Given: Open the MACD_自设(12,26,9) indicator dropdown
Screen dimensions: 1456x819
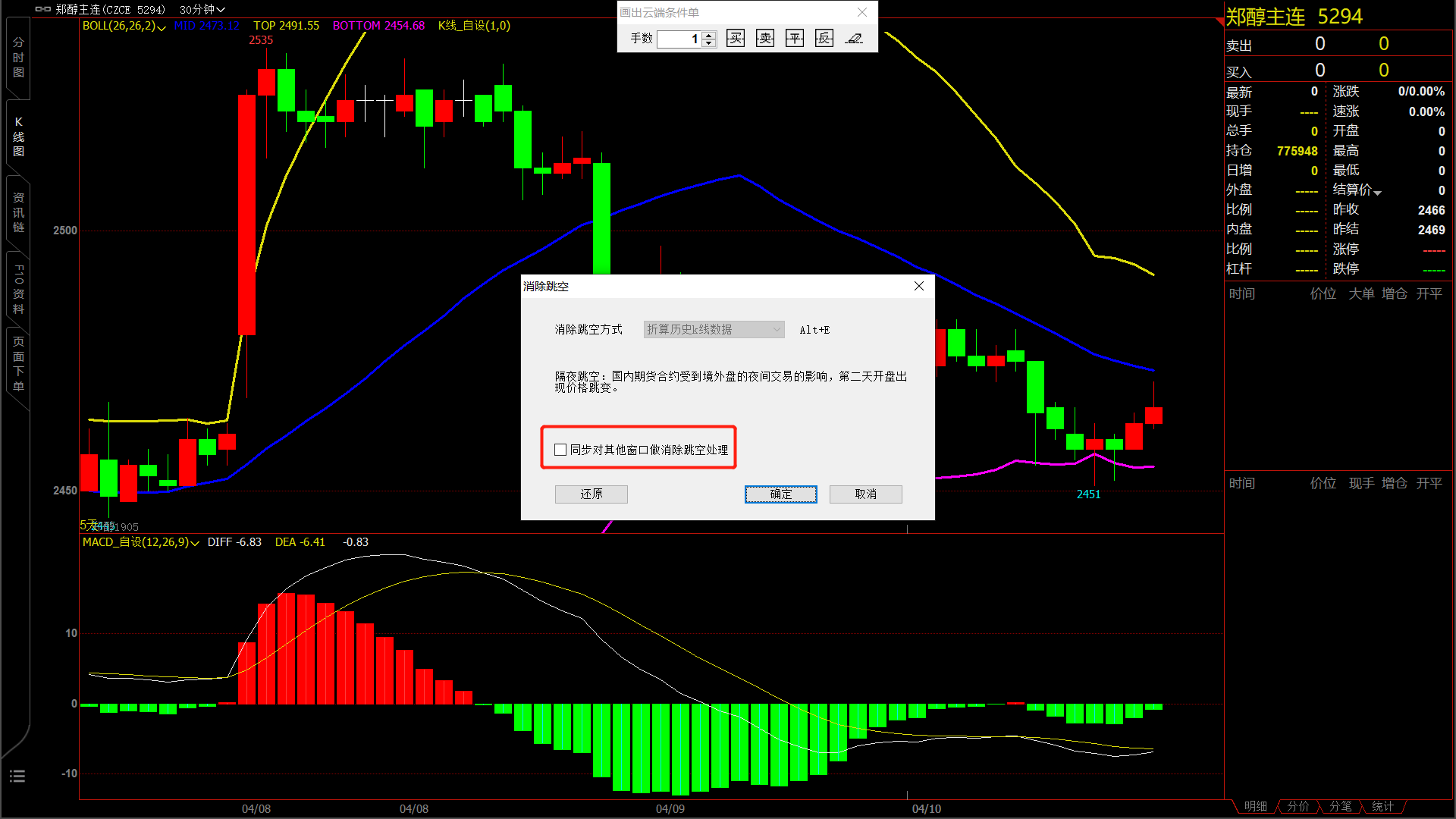Looking at the screenshot, I should click(195, 543).
